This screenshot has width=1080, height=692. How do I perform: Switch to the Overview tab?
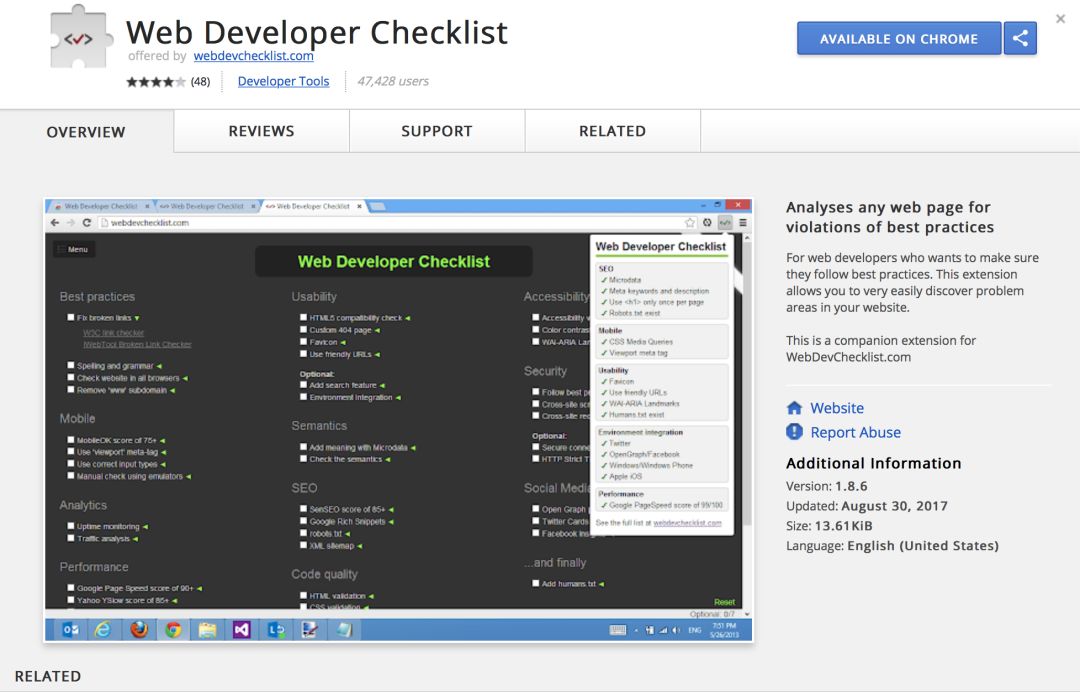pos(86,132)
